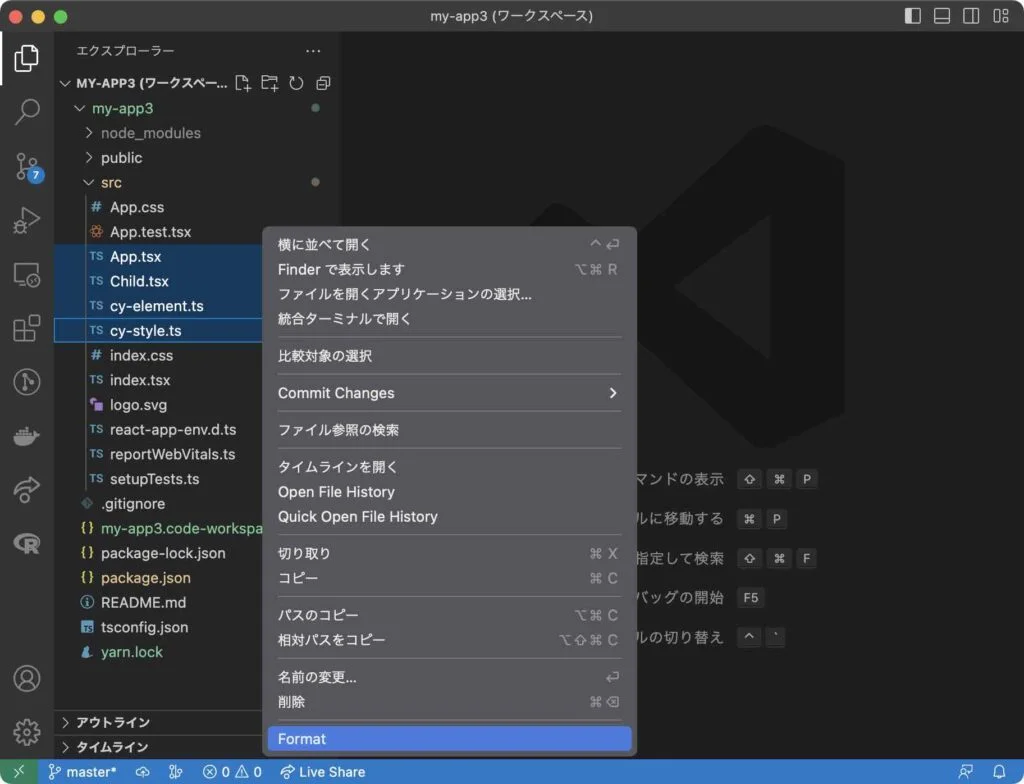Open the Commit Changes submenu

(448, 393)
